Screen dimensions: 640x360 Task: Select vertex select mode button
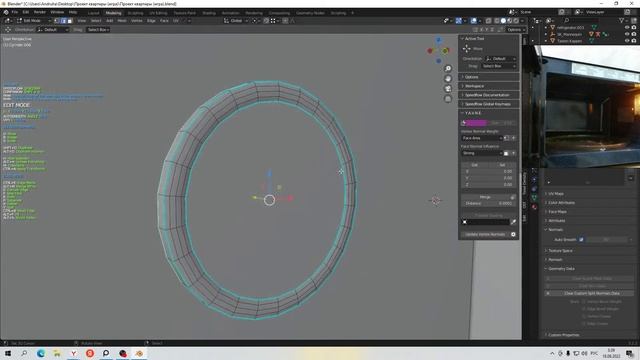(x=57, y=21)
